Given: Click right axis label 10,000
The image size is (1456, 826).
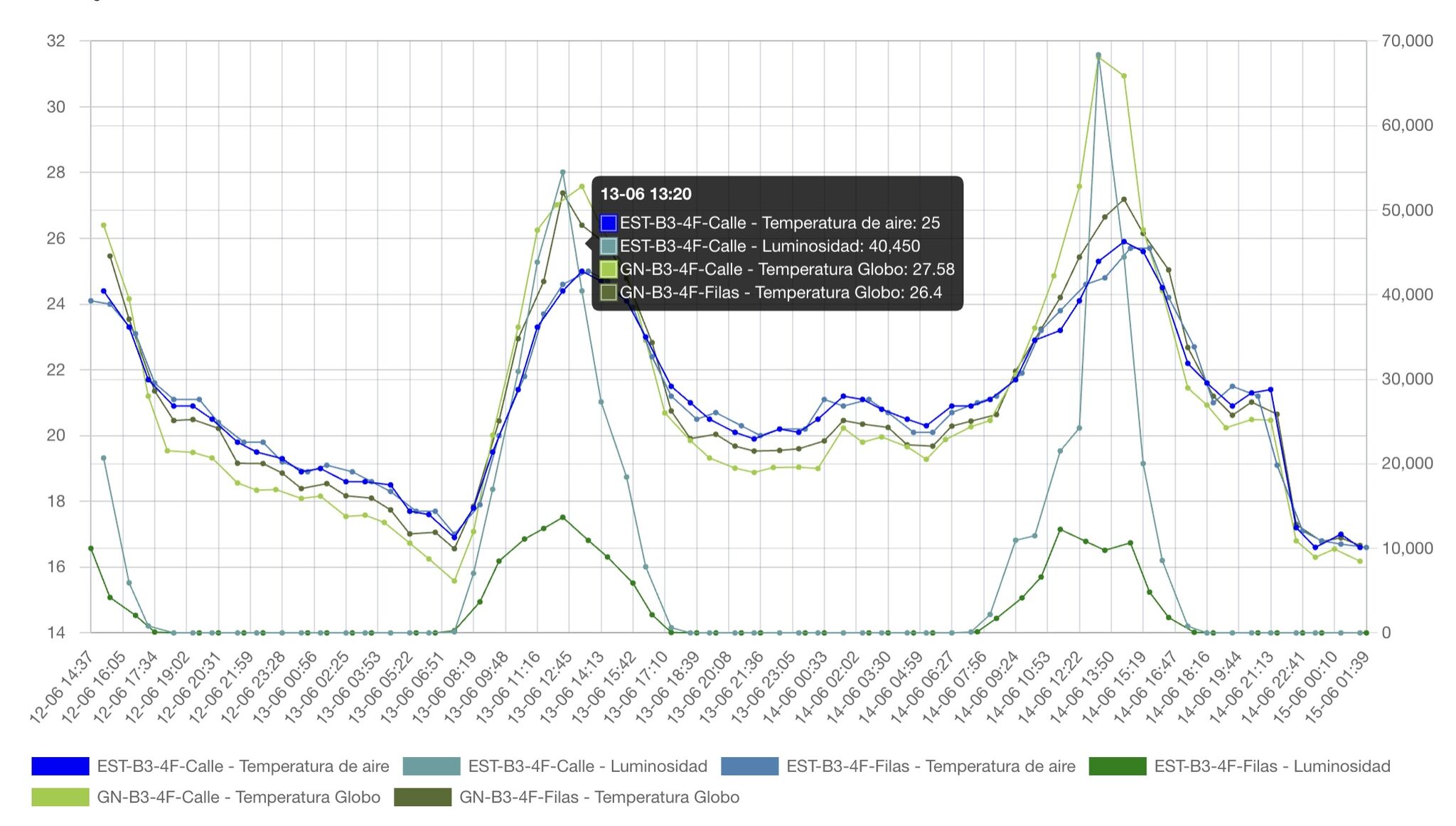Looking at the screenshot, I should [x=1407, y=548].
